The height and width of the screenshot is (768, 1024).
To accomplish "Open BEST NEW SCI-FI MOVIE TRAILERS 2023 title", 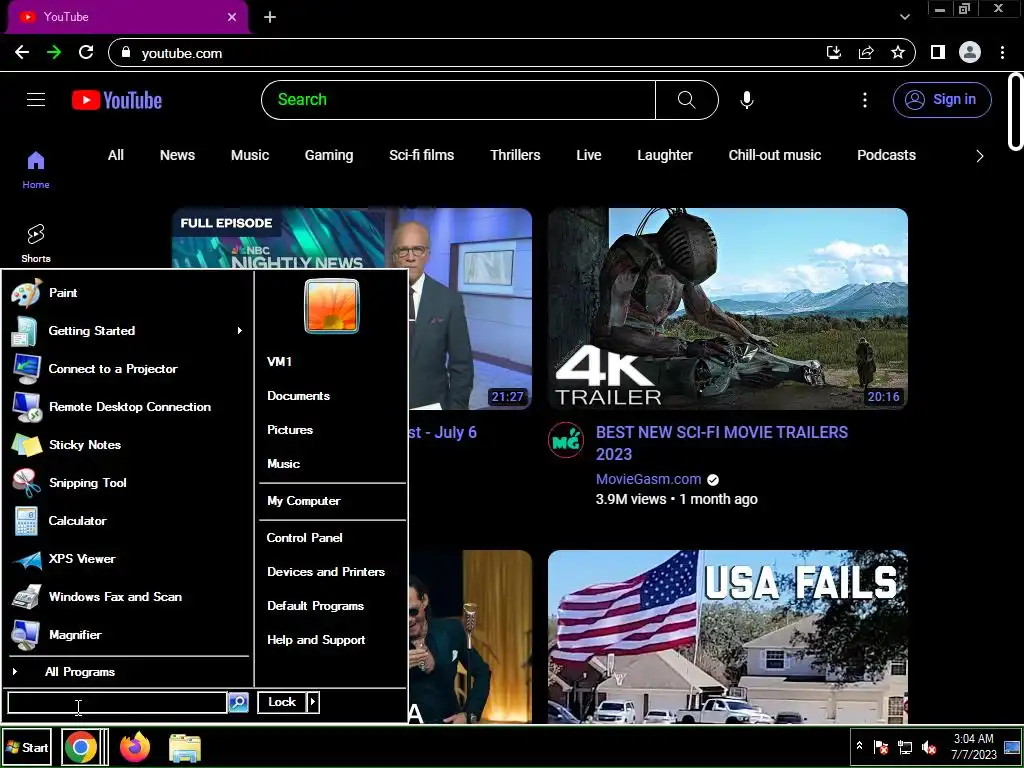I will [x=722, y=443].
